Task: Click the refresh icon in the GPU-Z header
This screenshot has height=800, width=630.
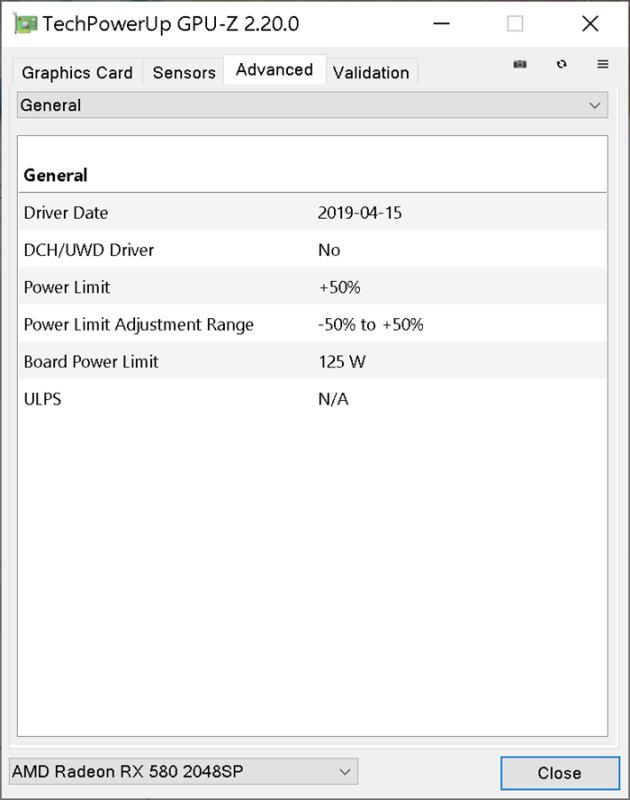Action: (x=562, y=64)
